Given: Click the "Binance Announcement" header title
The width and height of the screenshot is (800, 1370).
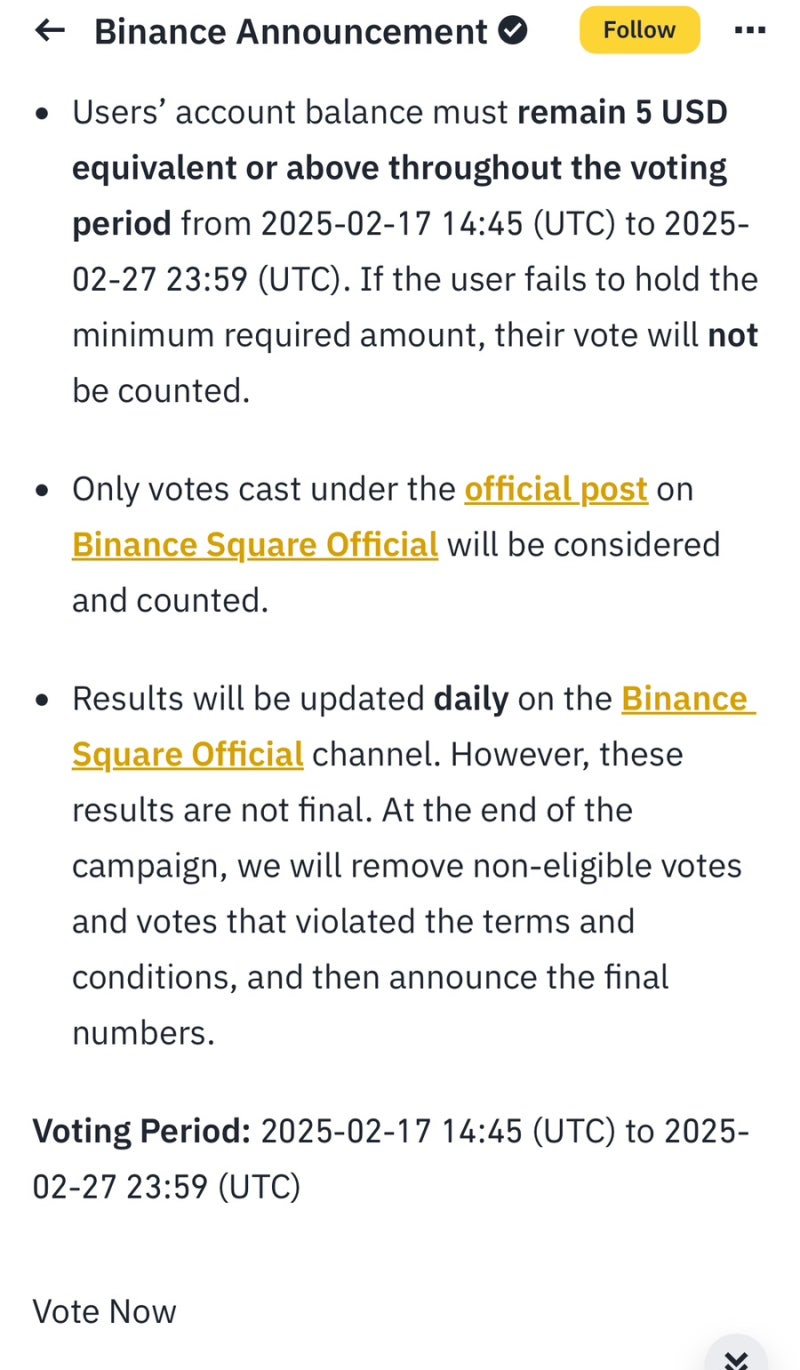Looking at the screenshot, I should point(290,32).
